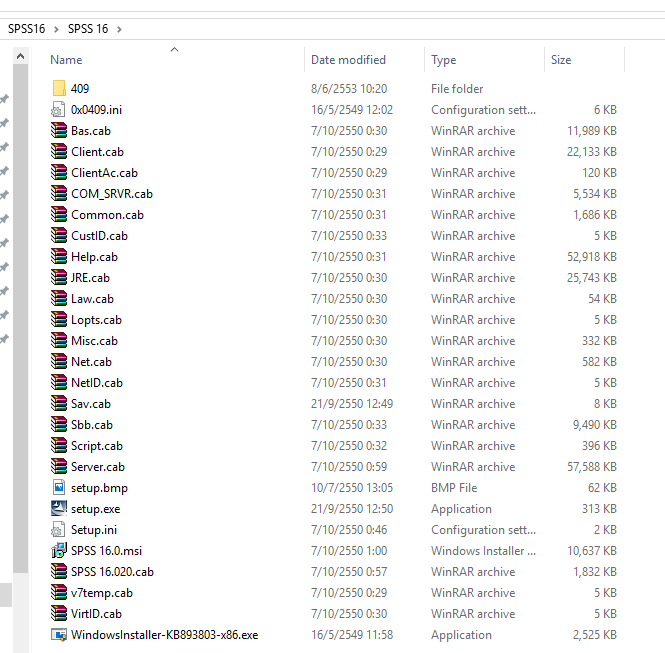The width and height of the screenshot is (665, 653).
Task: Select the 0x0409.ini file icon
Action: (58, 110)
